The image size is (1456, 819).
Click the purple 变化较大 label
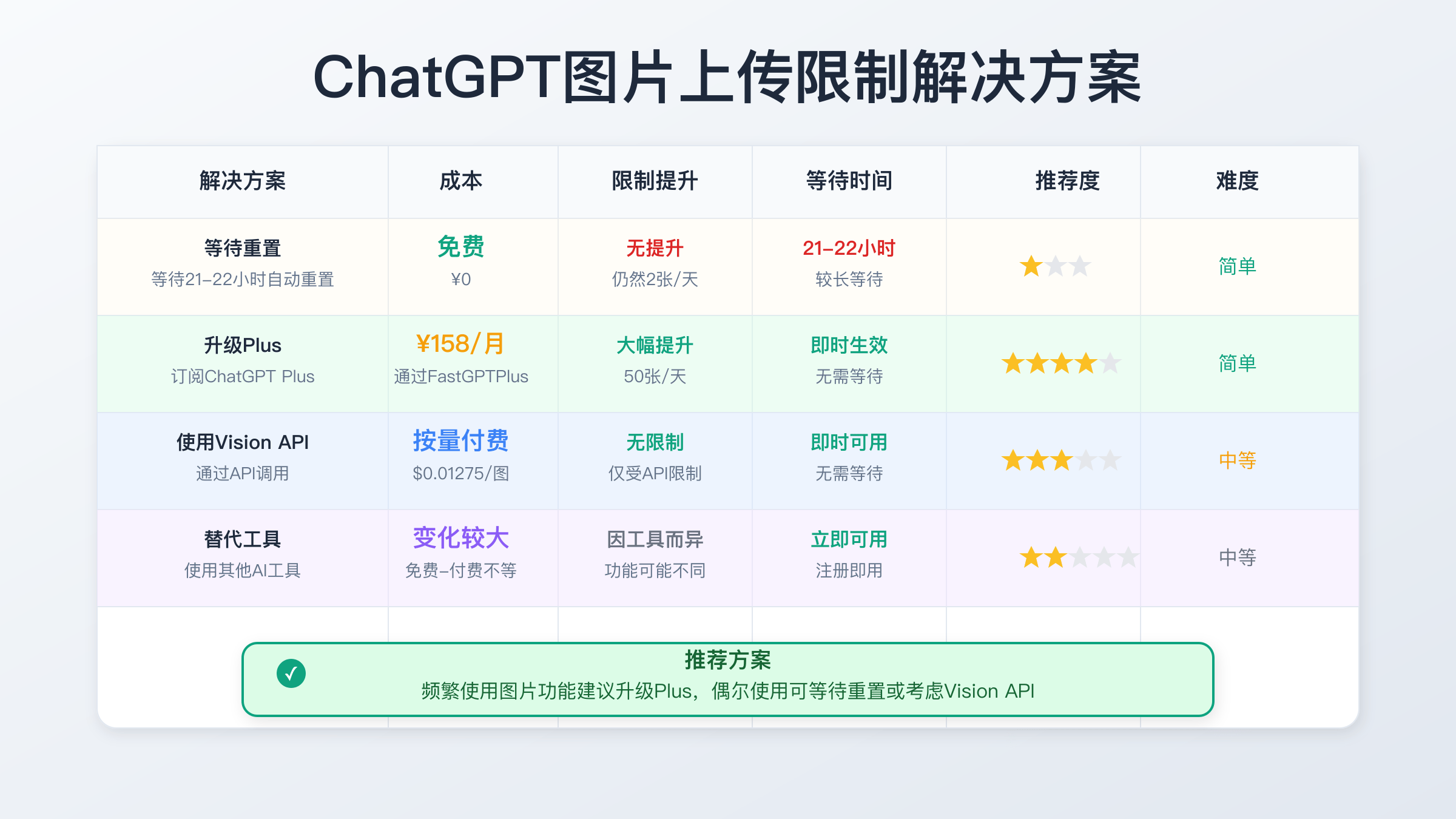pos(461,538)
